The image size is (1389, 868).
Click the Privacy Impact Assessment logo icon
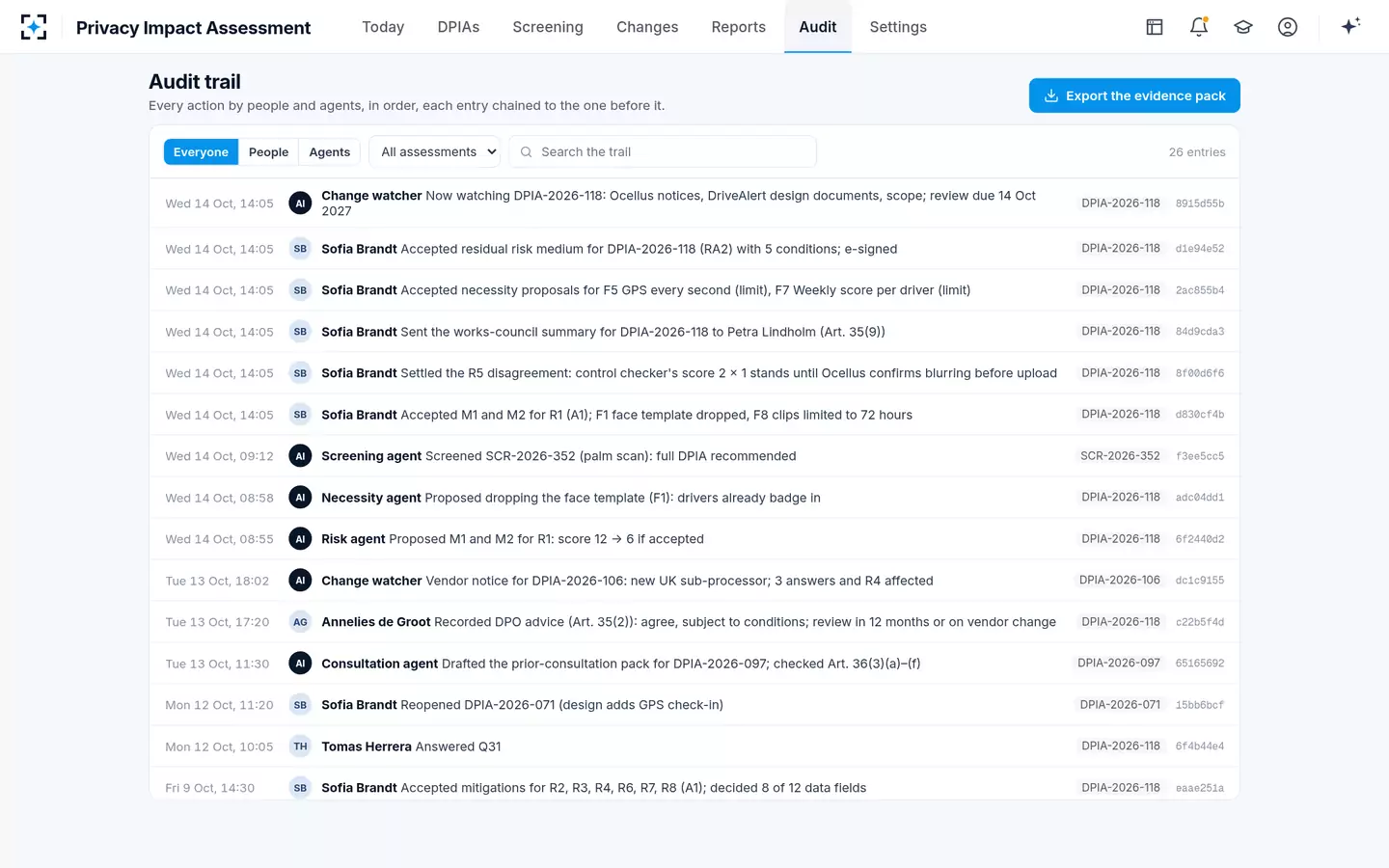point(34,27)
